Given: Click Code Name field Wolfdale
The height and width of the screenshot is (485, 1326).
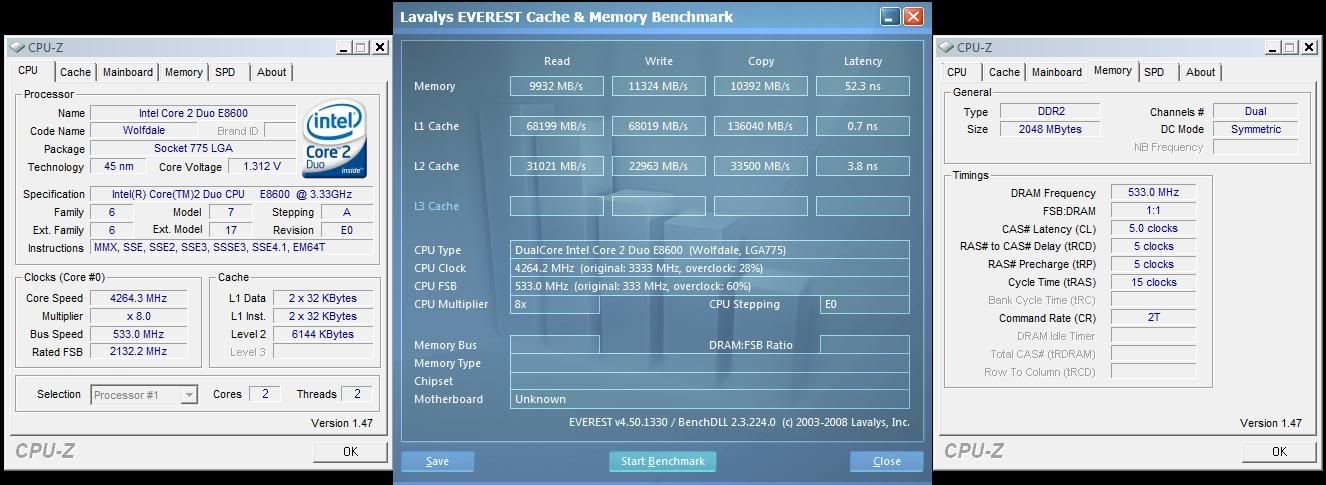Looking at the screenshot, I should click(144, 131).
